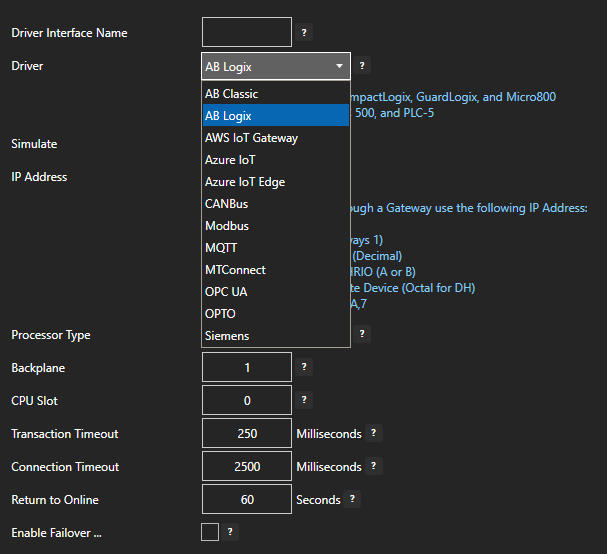This screenshot has height=554, width=607.
Task: Click the Driver Interface Name text field
Action: tap(247, 33)
